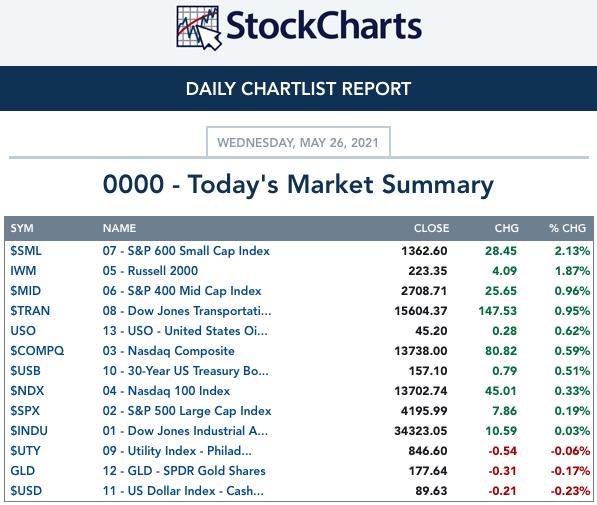Image resolution: width=597 pixels, height=505 pixels.
Task: Open the Nasdaq Composite chart link
Action: (x=168, y=351)
